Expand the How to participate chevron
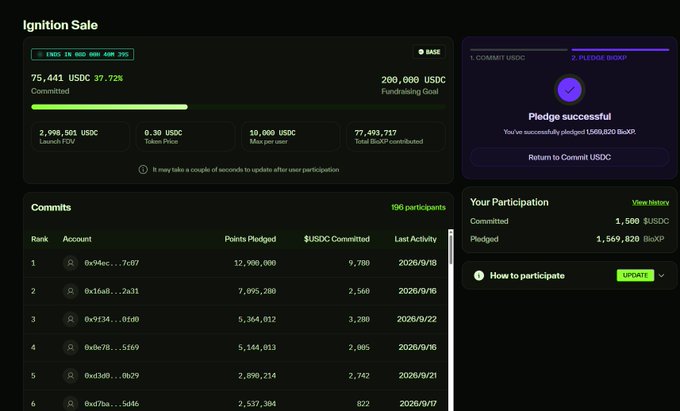Image resolution: width=680 pixels, height=411 pixels. click(661, 275)
